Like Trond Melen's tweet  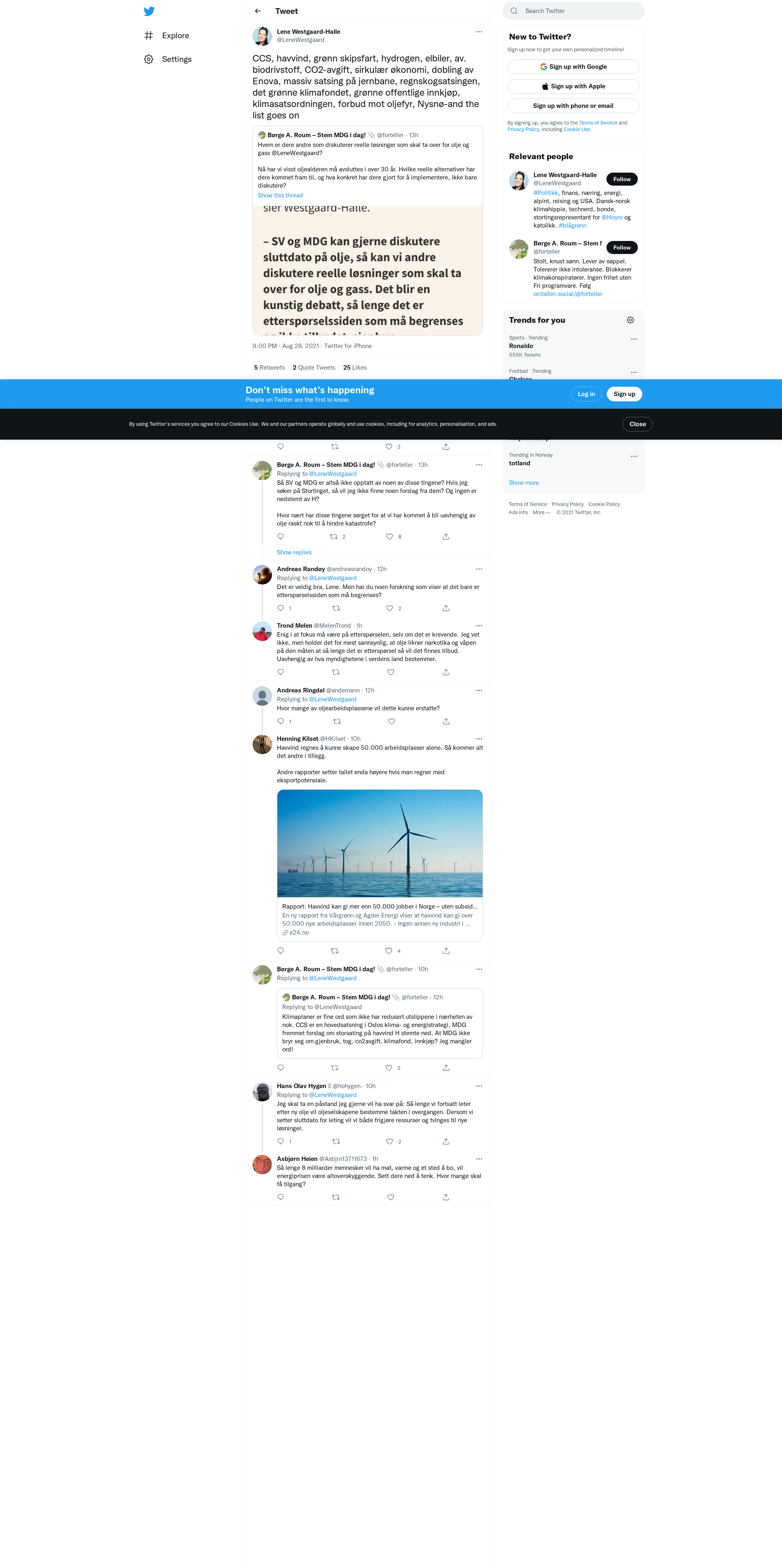(x=391, y=672)
